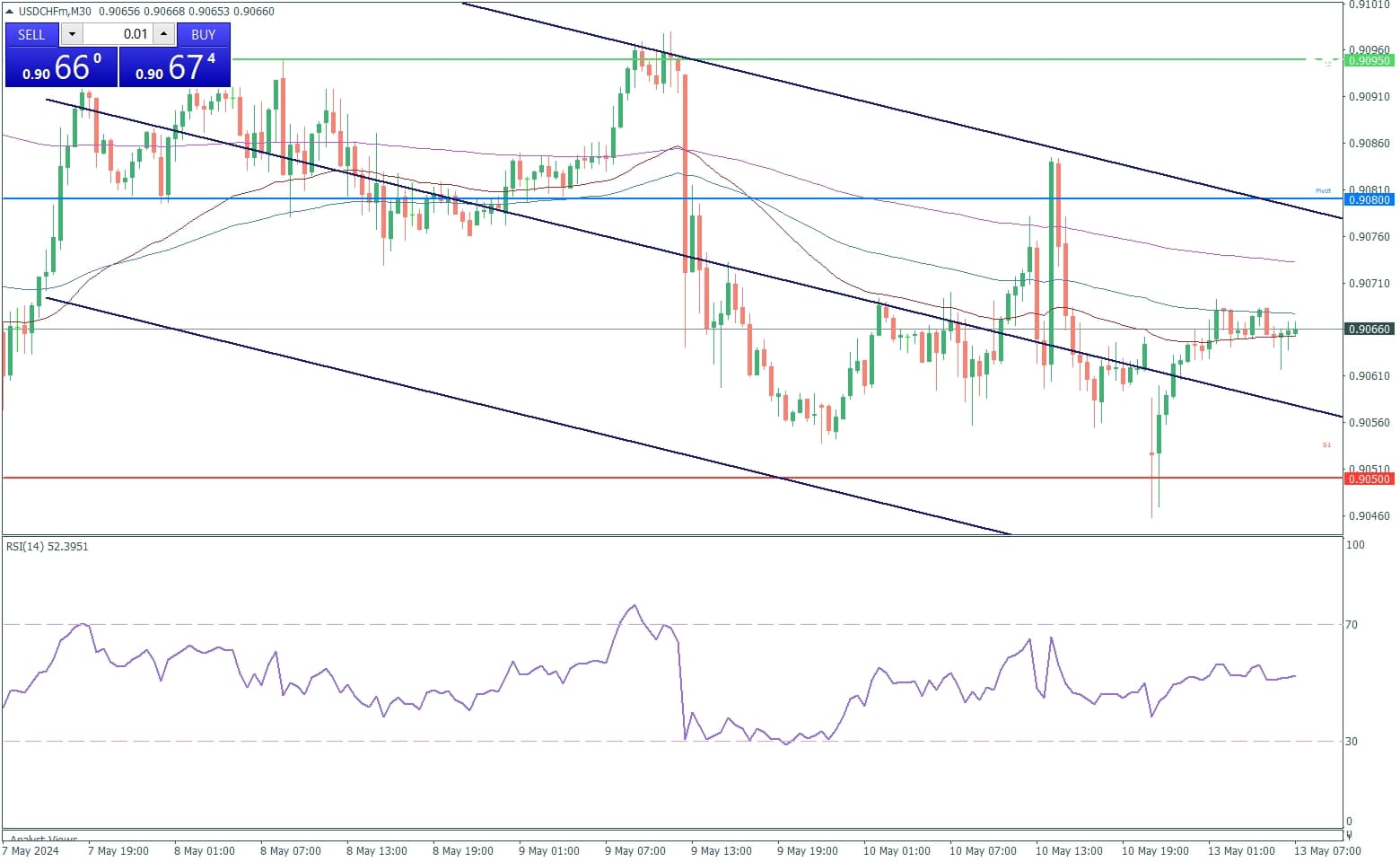
Task: Click the S1 support text label
Action: click(x=1326, y=445)
